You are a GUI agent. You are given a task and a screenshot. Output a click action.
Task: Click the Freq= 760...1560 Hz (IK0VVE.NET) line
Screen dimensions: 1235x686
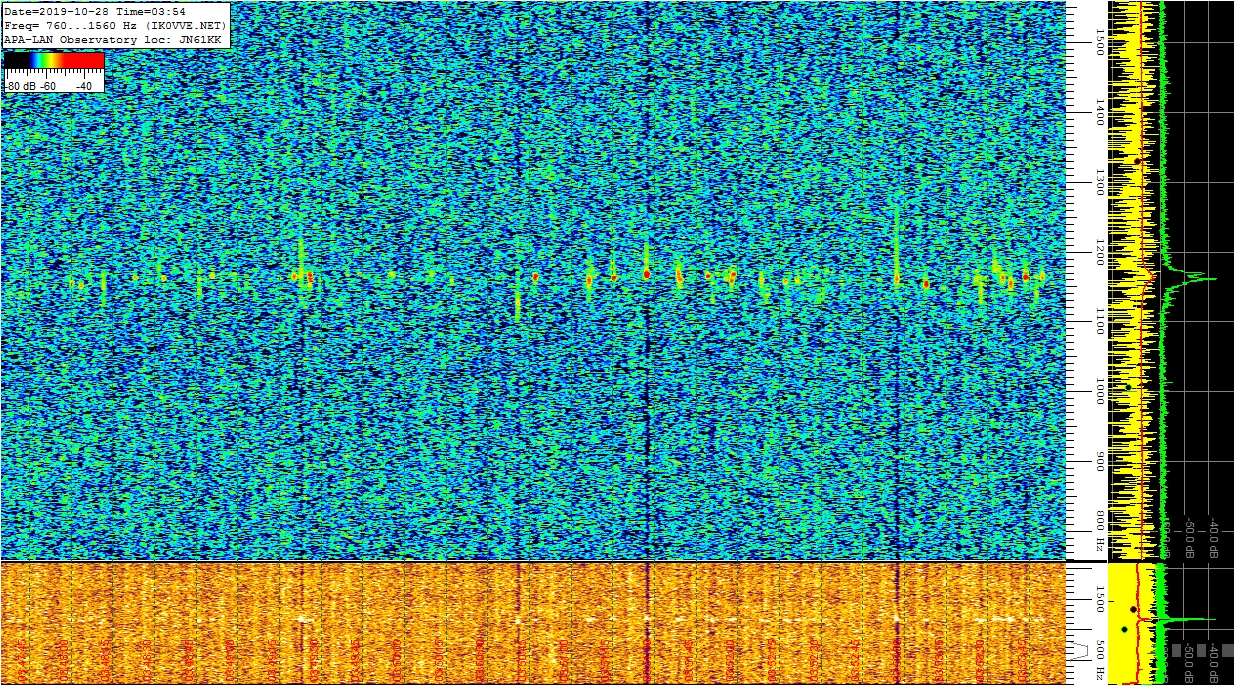pyautogui.click(x=116, y=25)
